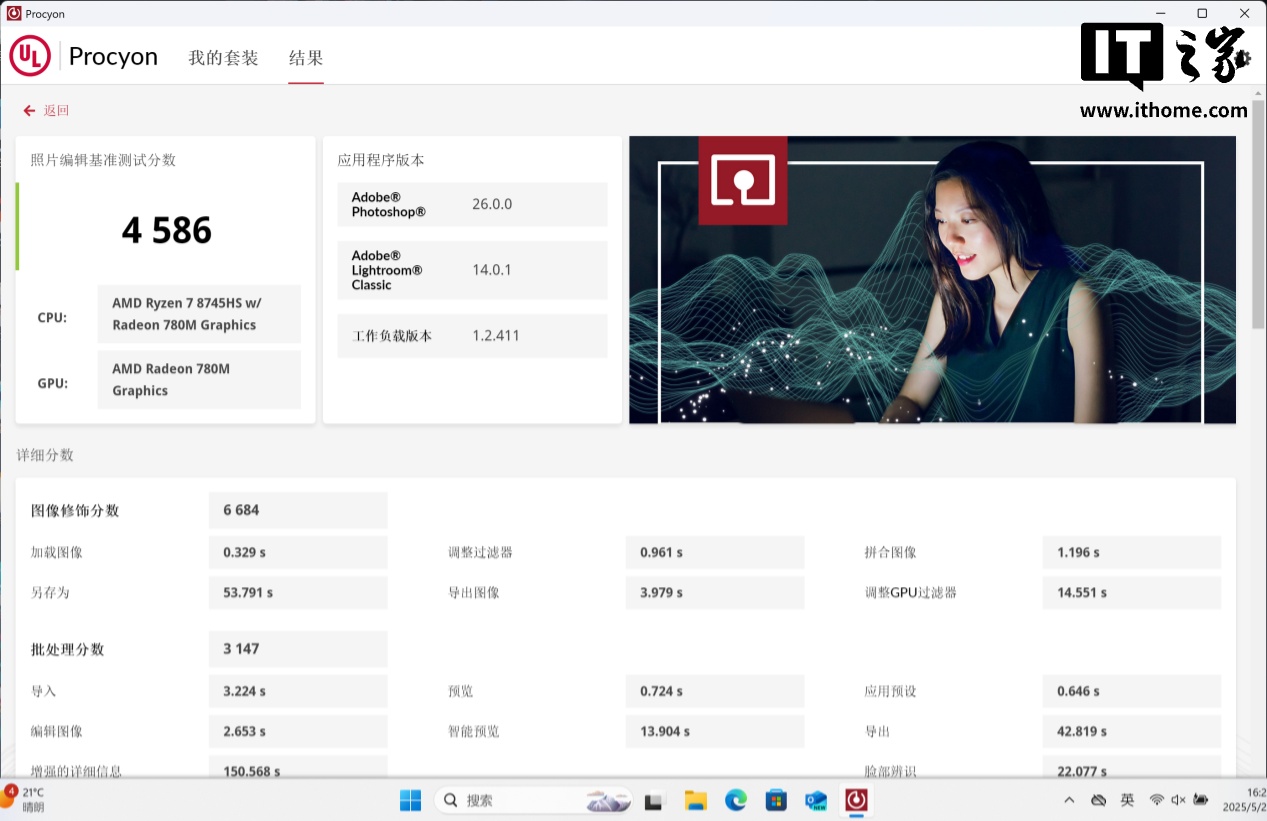Click the photo editing benchmark banner image
The width and height of the screenshot is (1267, 821).
click(932, 280)
